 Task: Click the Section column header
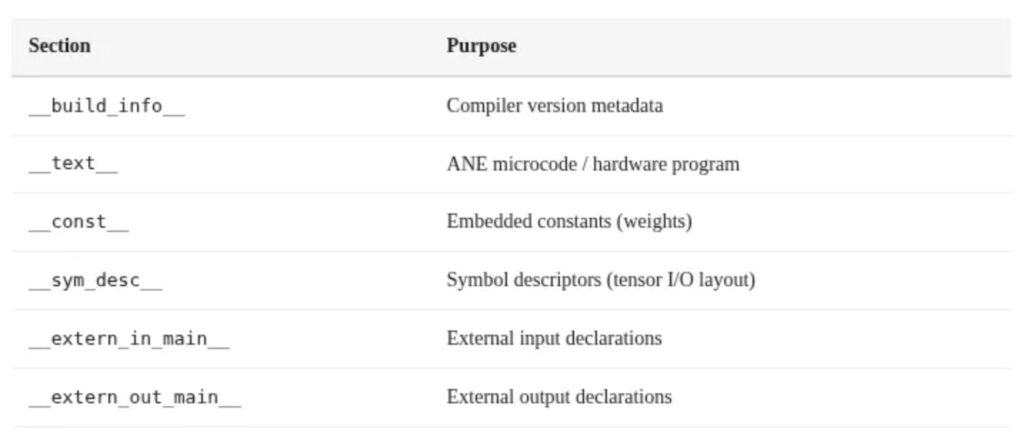click(59, 46)
